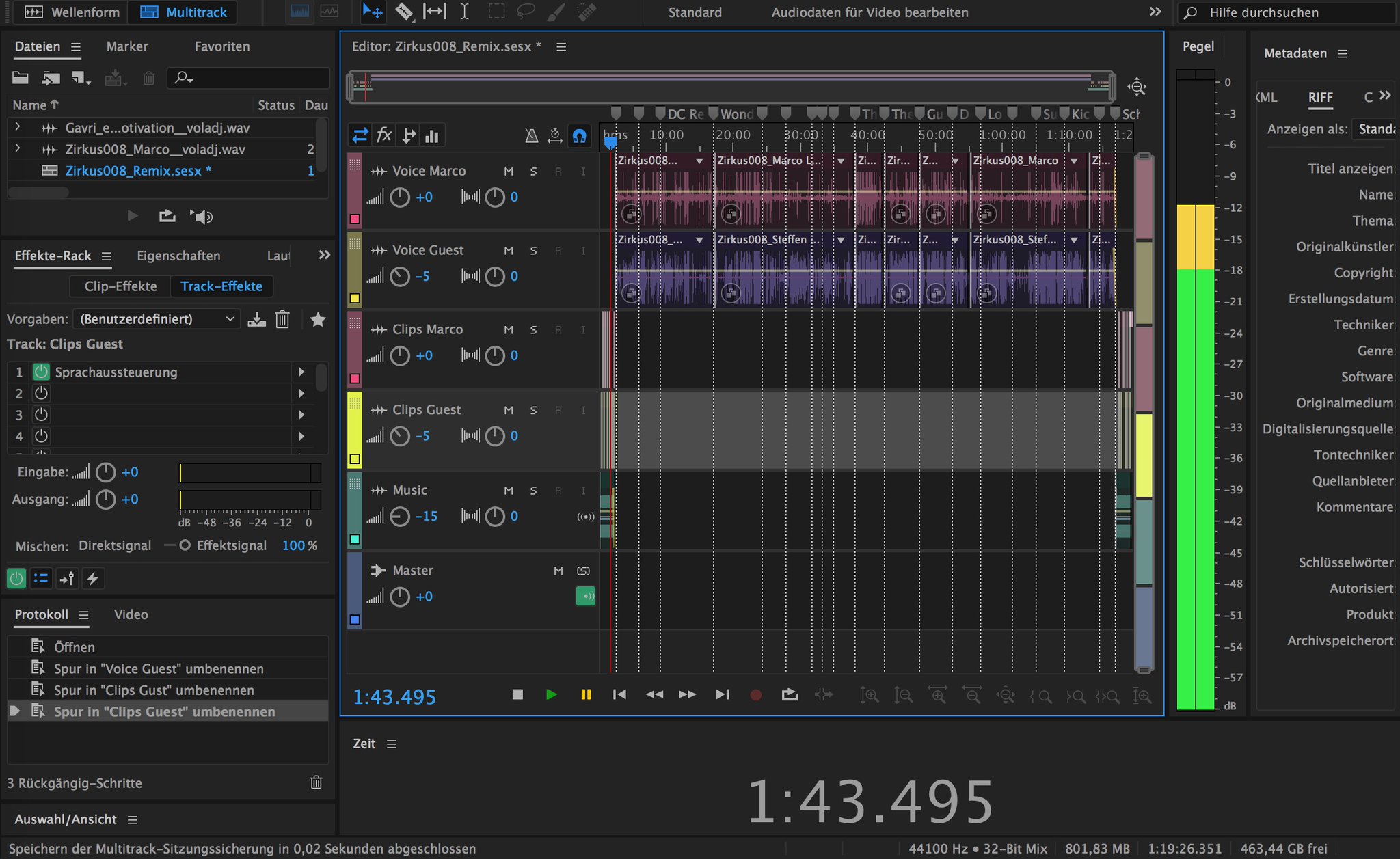Expand more workspaces chevron at top
Image resolution: width=1400 pixels, height=859 pixels.
click(x=1155, y=12)
